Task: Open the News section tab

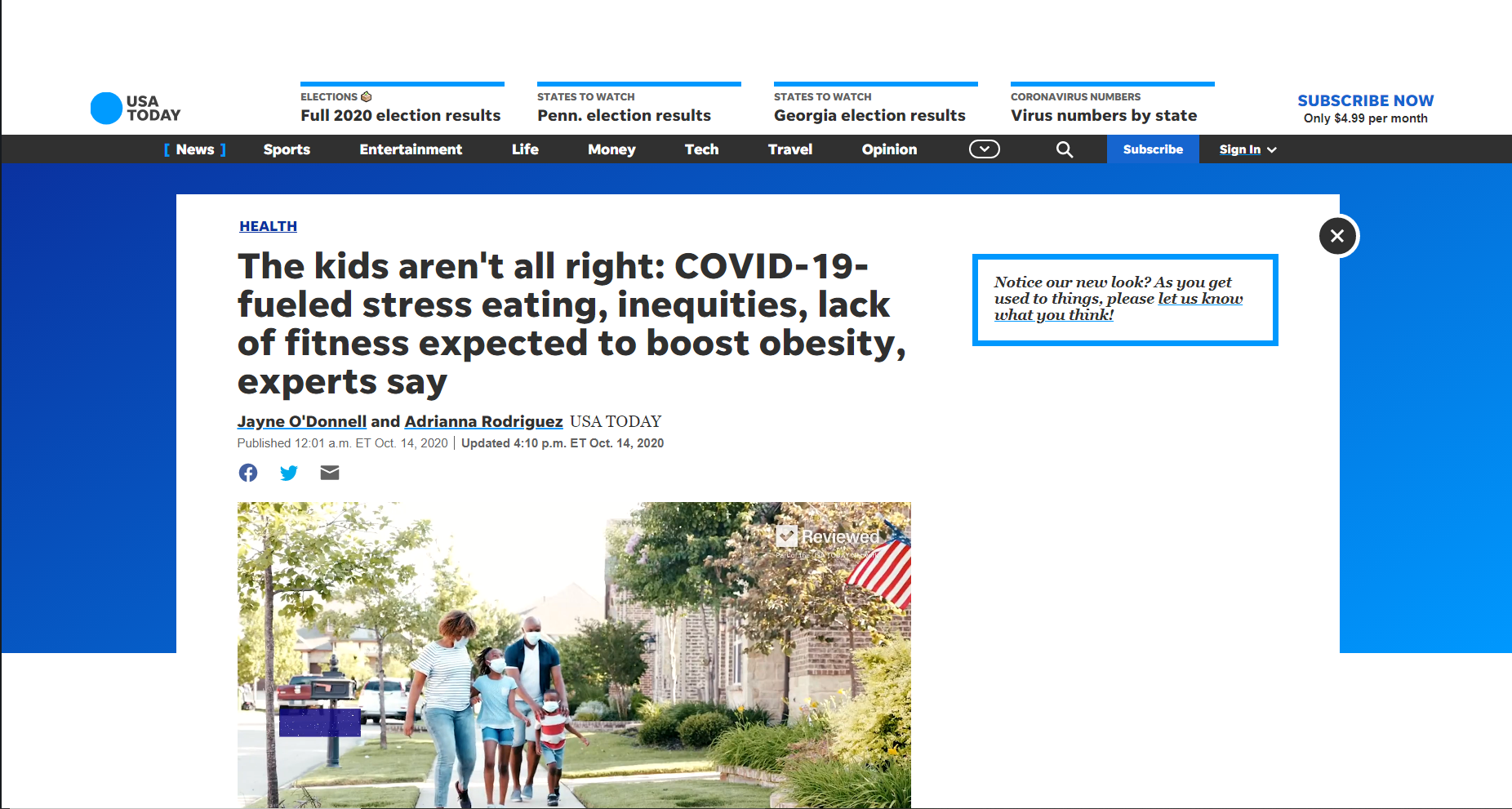Action: click(x=195, y=149)
